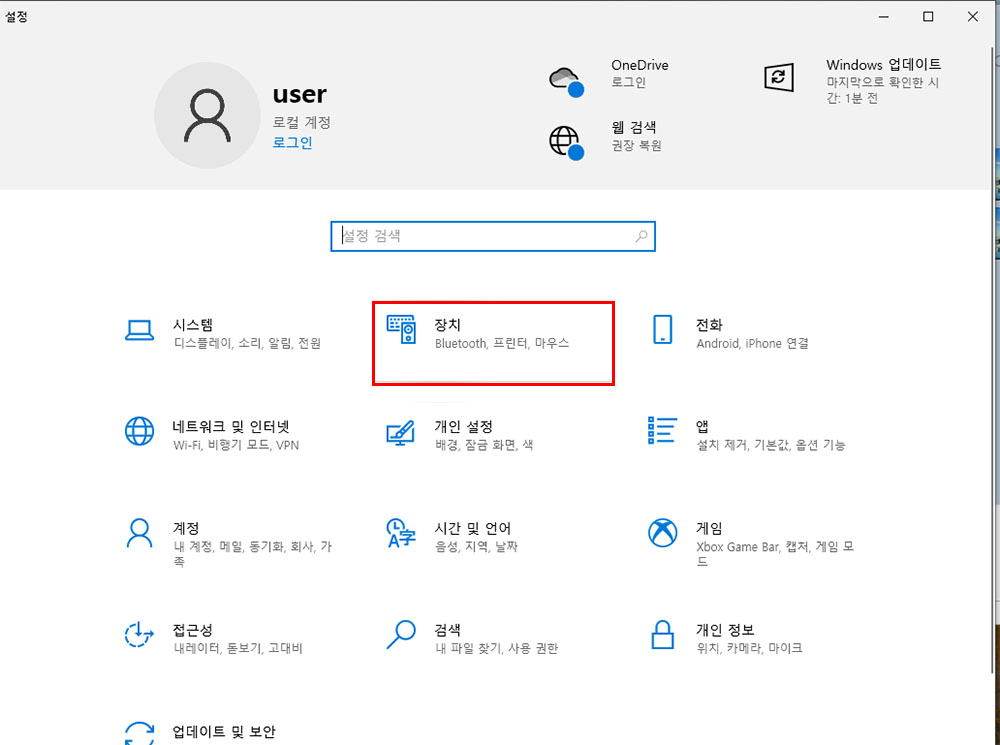Click the OneDrive cloud icon

click(566, 82)
